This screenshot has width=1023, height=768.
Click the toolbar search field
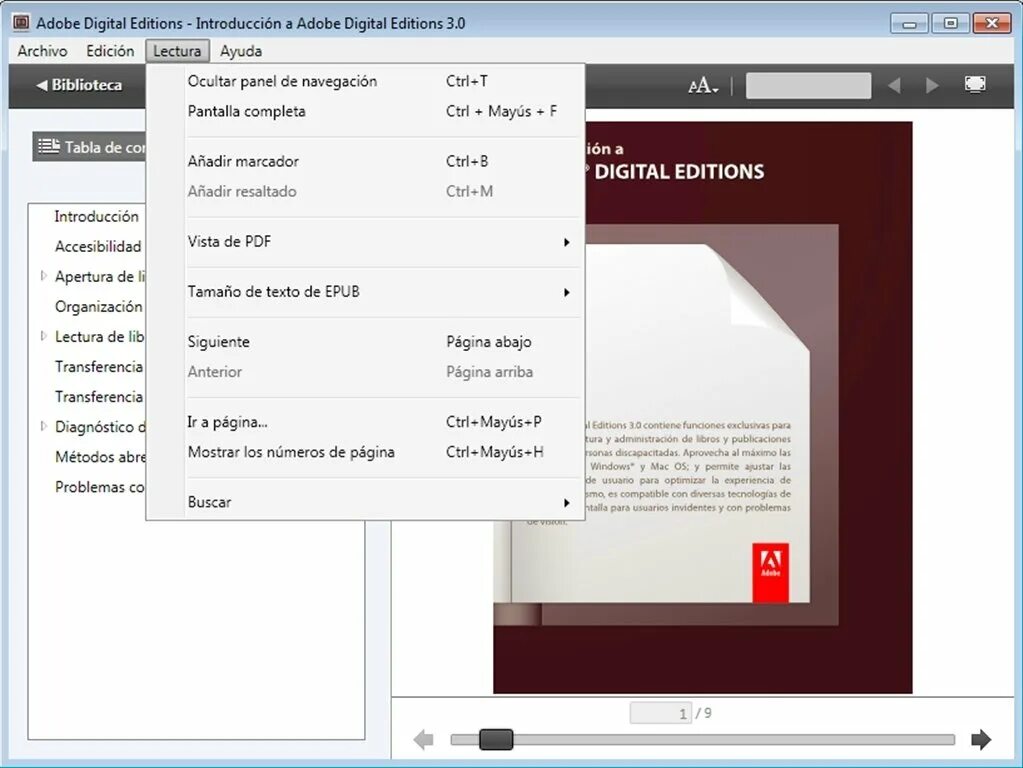click(x=808, y=85)
